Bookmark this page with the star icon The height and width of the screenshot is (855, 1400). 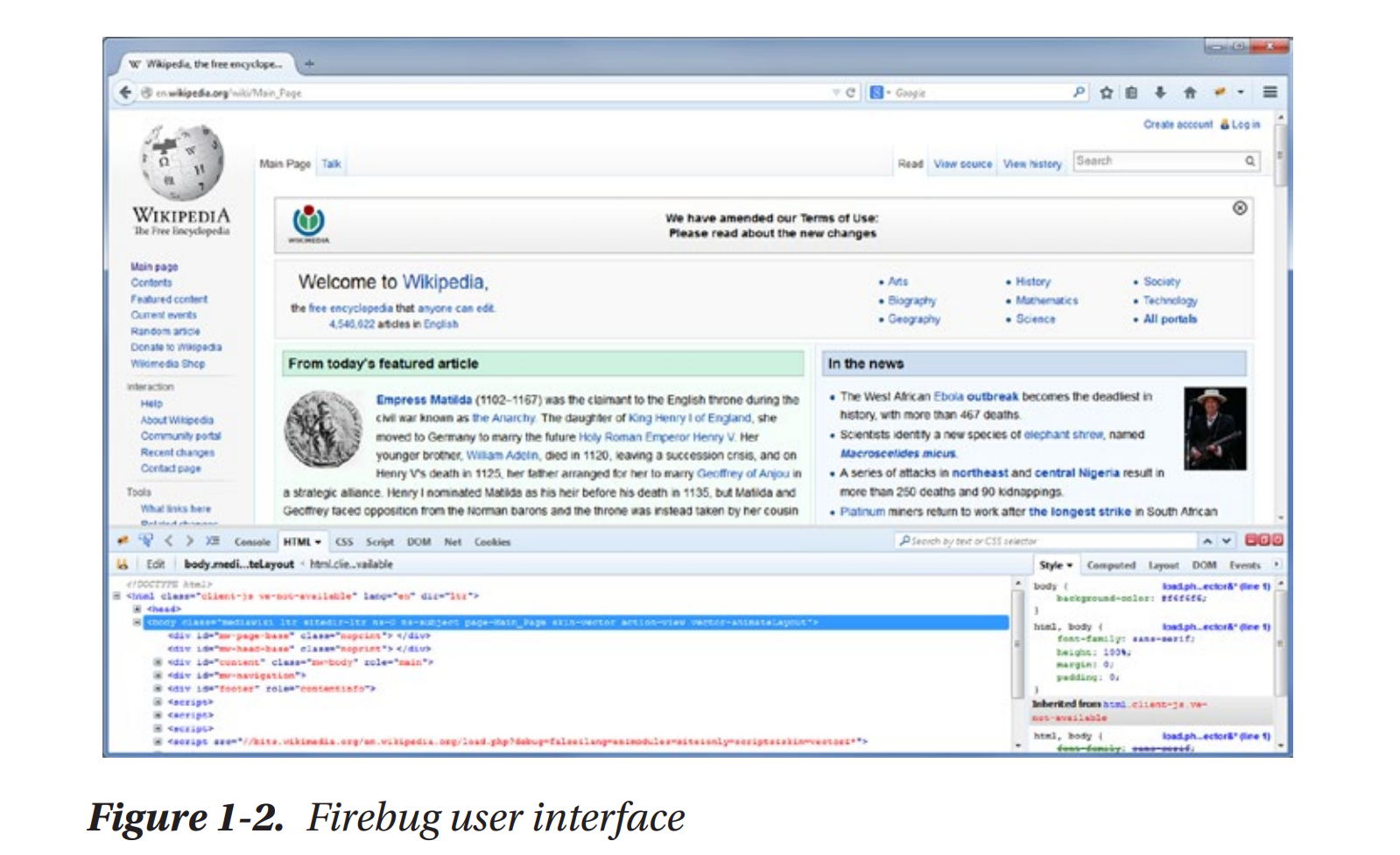1106,92
